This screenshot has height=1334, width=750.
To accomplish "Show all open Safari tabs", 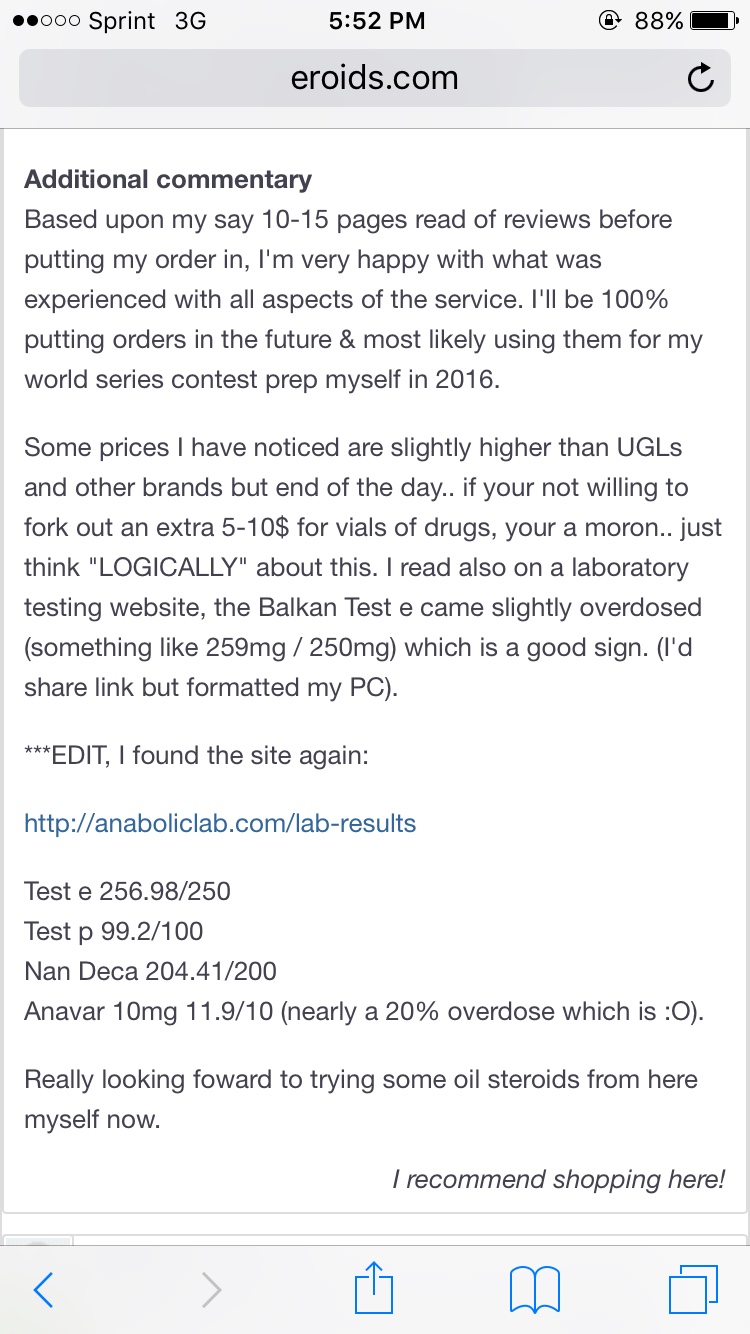I will click(x=694, y=1290).
